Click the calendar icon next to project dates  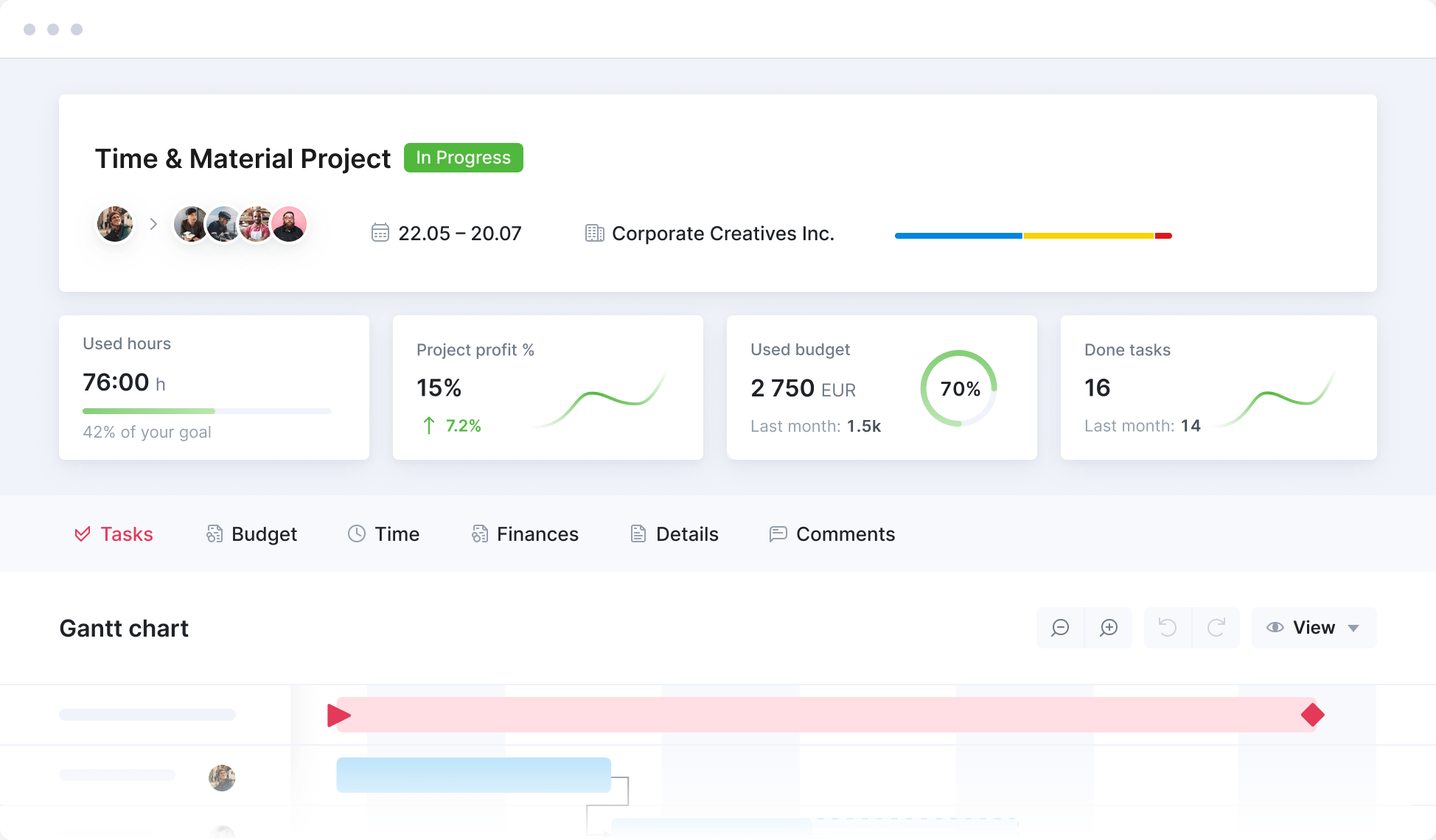[380, 233]
